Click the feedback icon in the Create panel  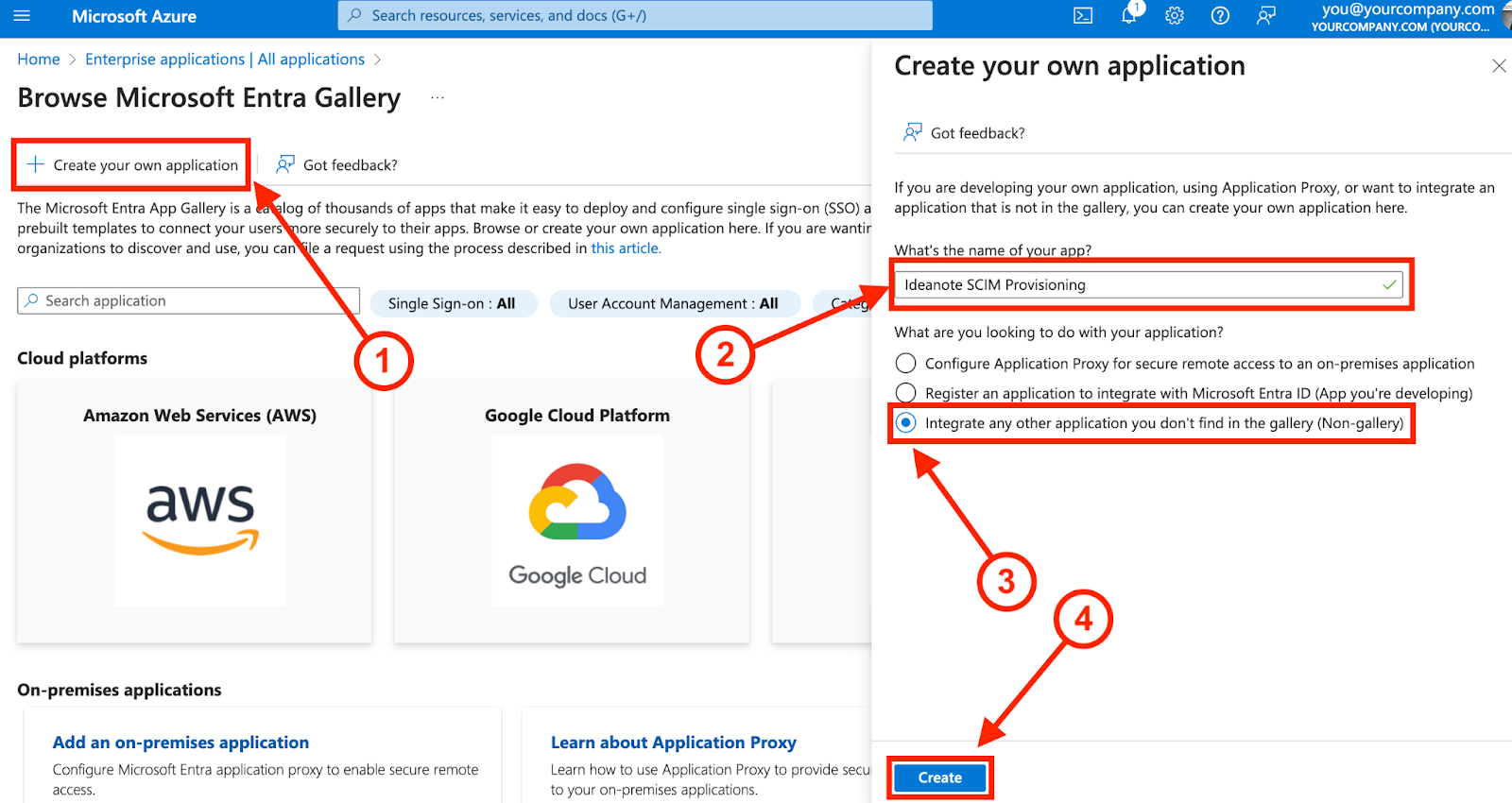tap(912, 132)
